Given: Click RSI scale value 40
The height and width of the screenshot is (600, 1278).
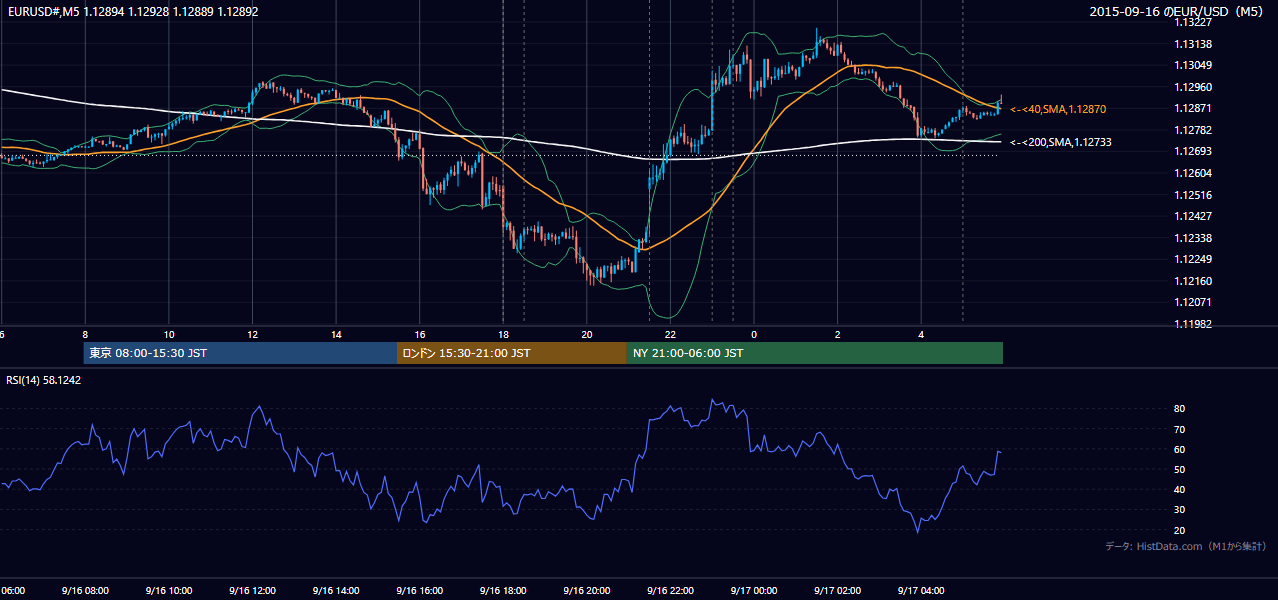Looking at the screenshot, I should [1180, 490].
